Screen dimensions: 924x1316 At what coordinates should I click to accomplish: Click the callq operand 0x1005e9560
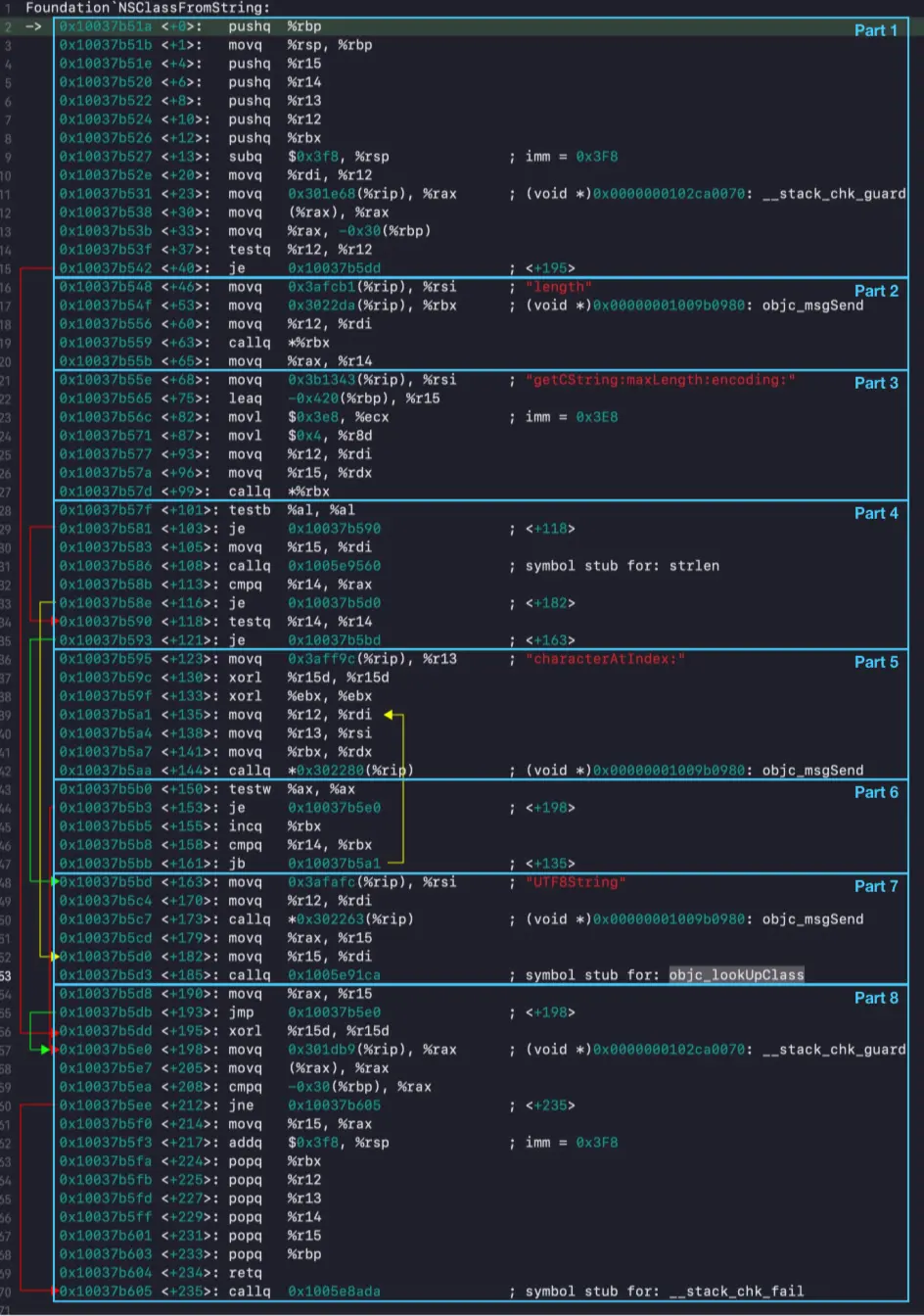click(334, 566)
